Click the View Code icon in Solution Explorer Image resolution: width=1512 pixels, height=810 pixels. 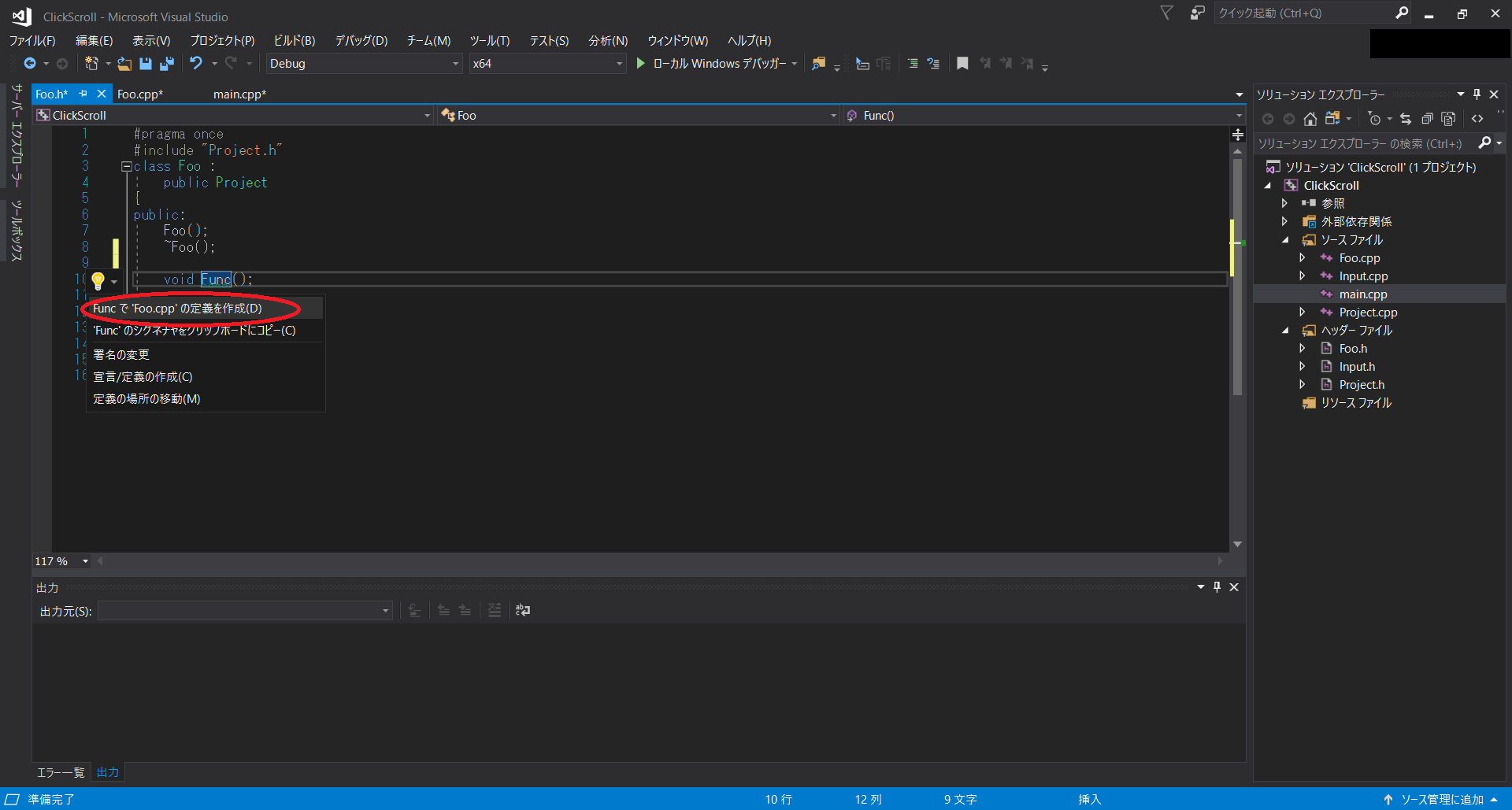tap(1477, 119)
